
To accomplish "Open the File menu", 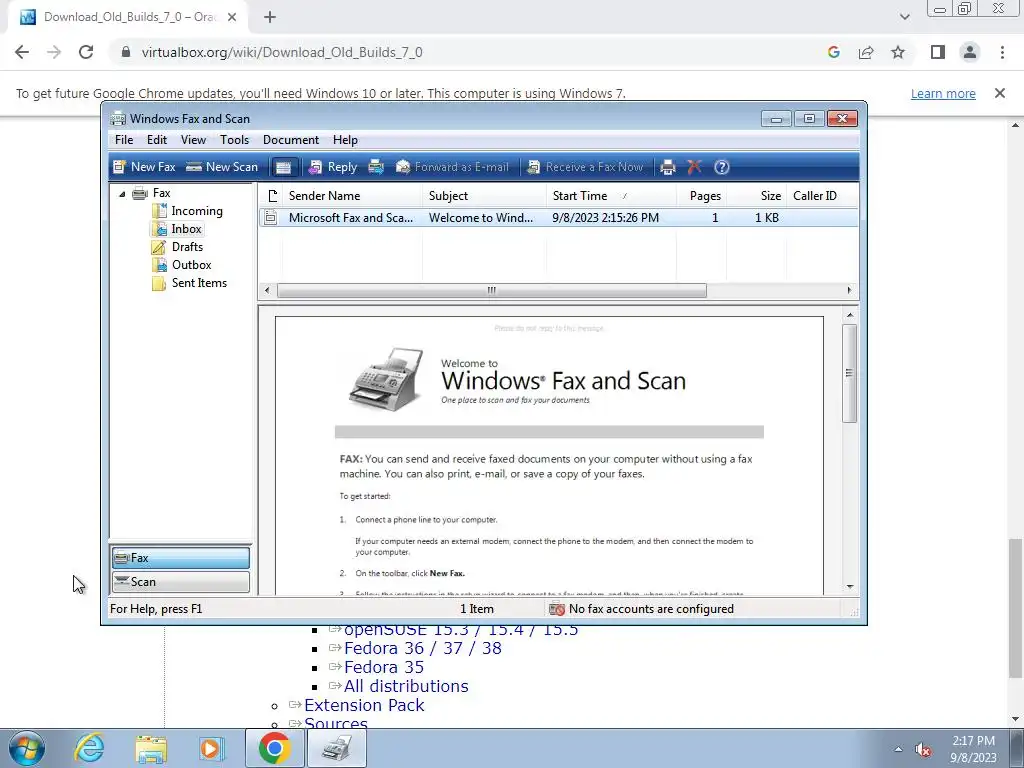I will tap(123, 140).
